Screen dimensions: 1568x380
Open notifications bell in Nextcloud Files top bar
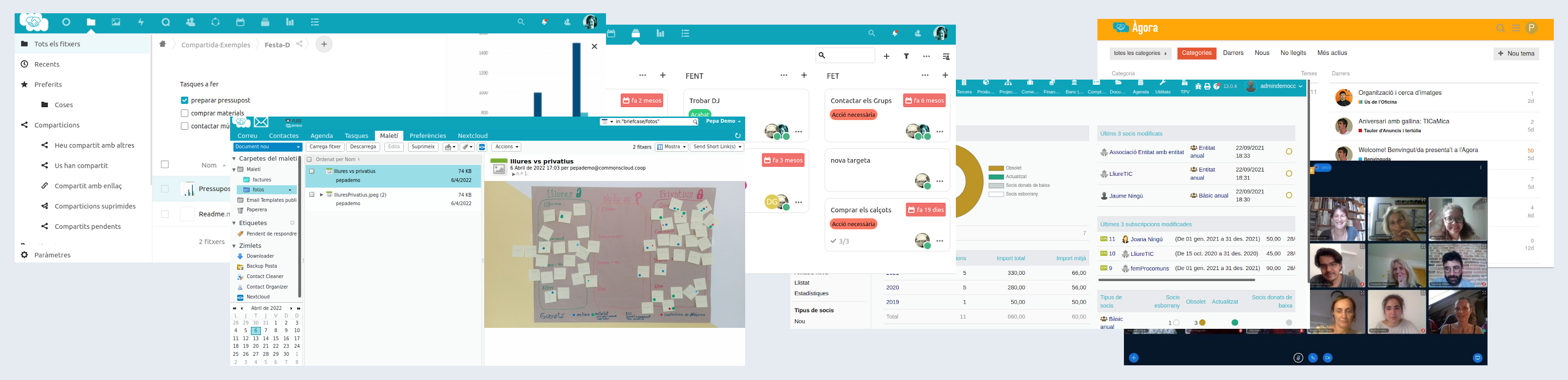544,22
